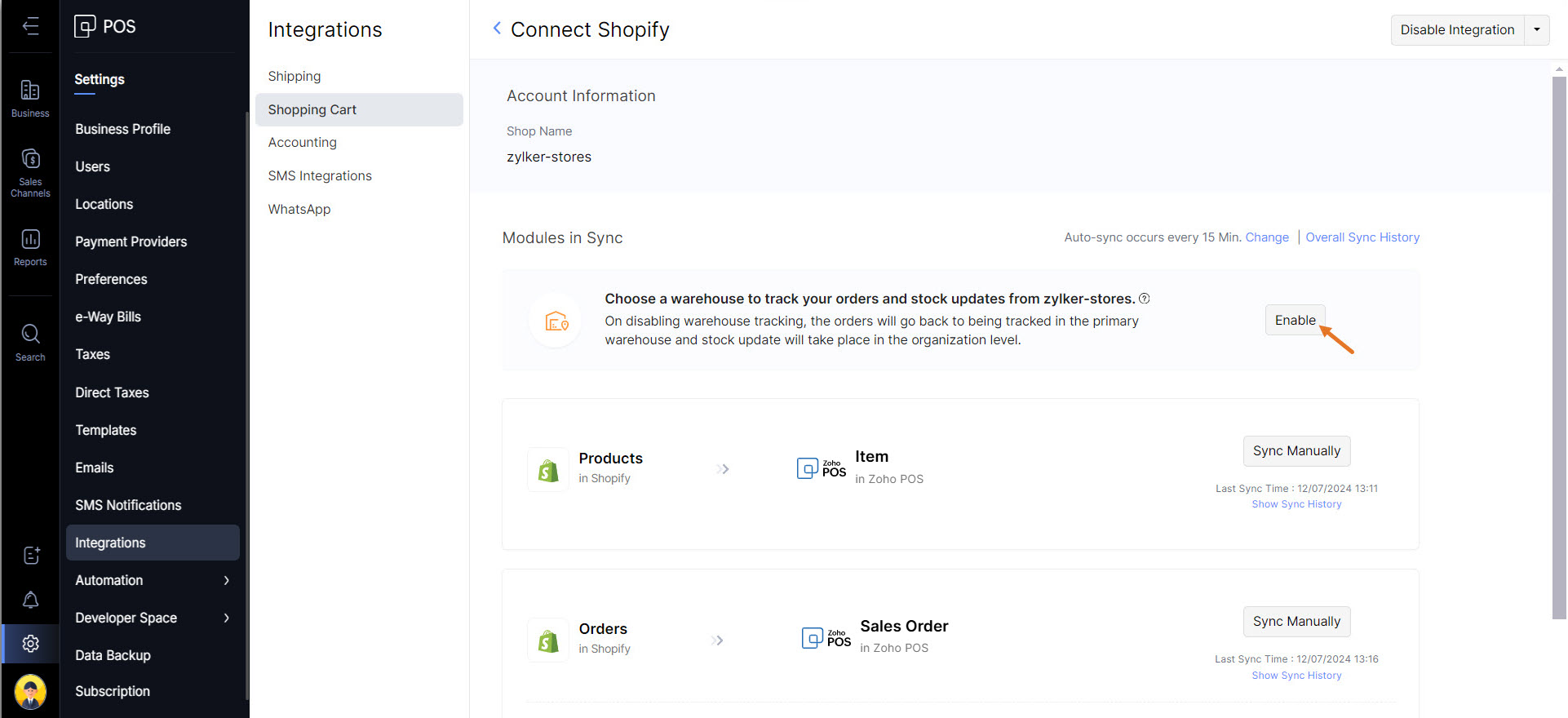Open the Disable Integration dropdown arrow
Screen dimensions: 1568x718
(x=1537, y=29)
